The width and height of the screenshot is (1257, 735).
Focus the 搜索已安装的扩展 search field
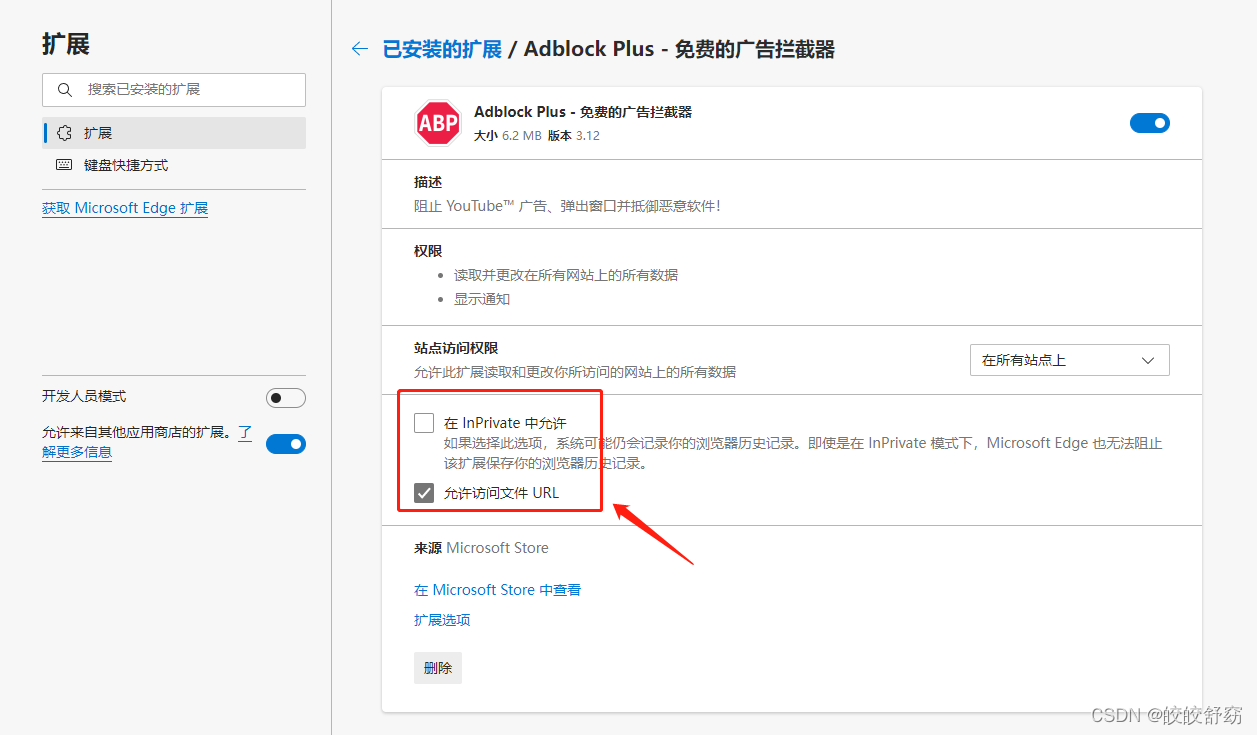174,90
